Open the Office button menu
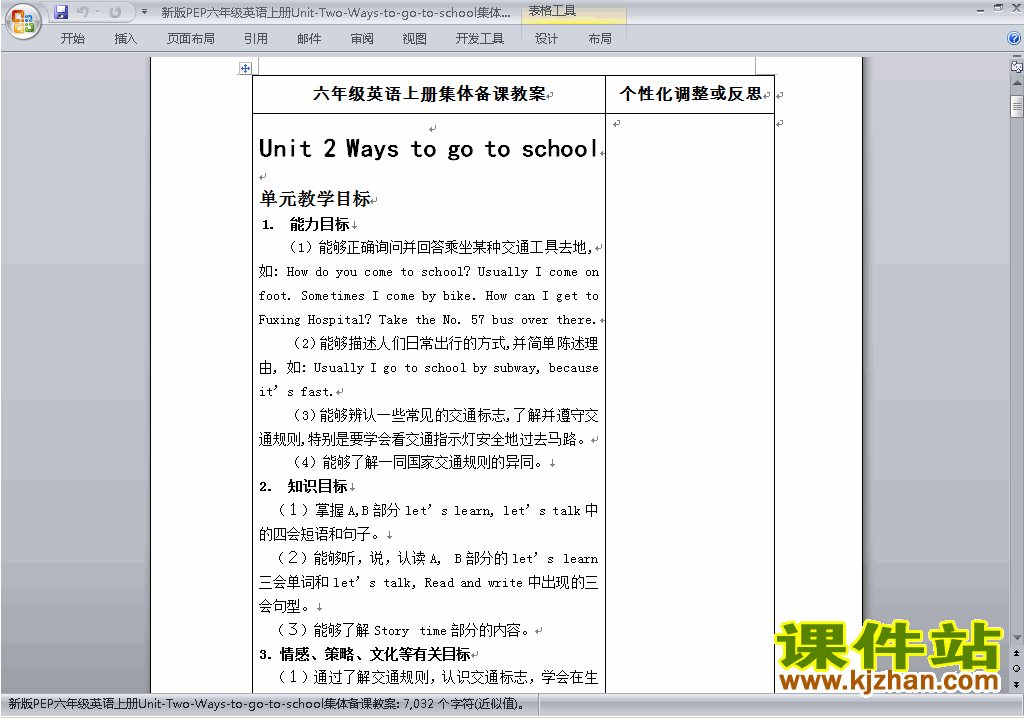Image resolution: width=1024 pixels, height=718 pixels. pos(23,21)
